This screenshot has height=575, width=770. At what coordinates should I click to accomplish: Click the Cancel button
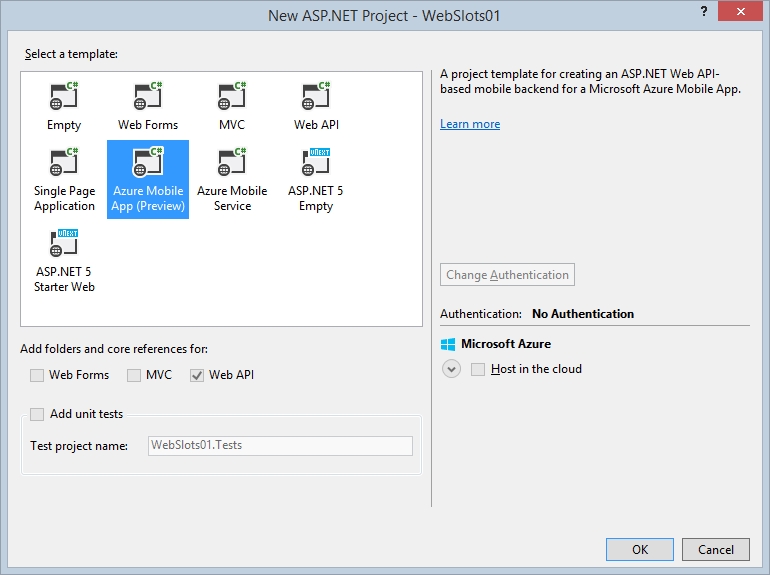coord(716,549)
